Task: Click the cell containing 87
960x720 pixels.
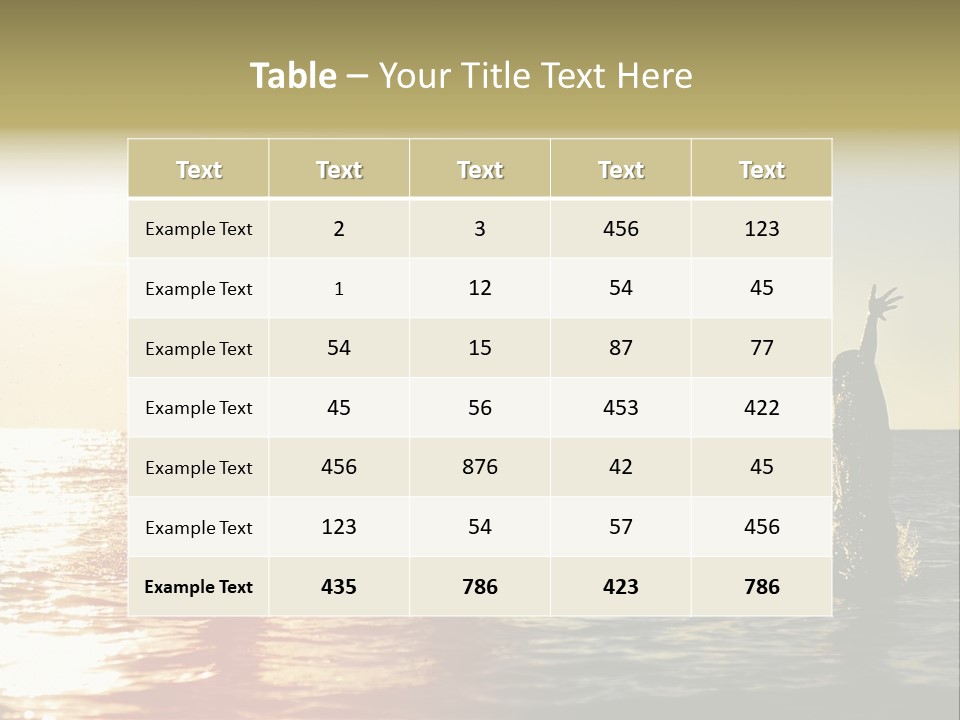Action: pos(621,348)
